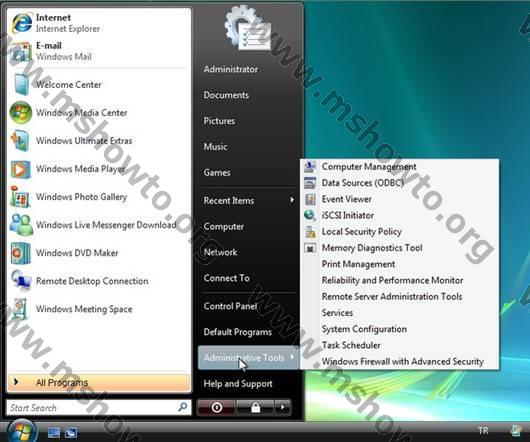Open Windows Media Center icon
530x442 pixels.
coord(21,113)
